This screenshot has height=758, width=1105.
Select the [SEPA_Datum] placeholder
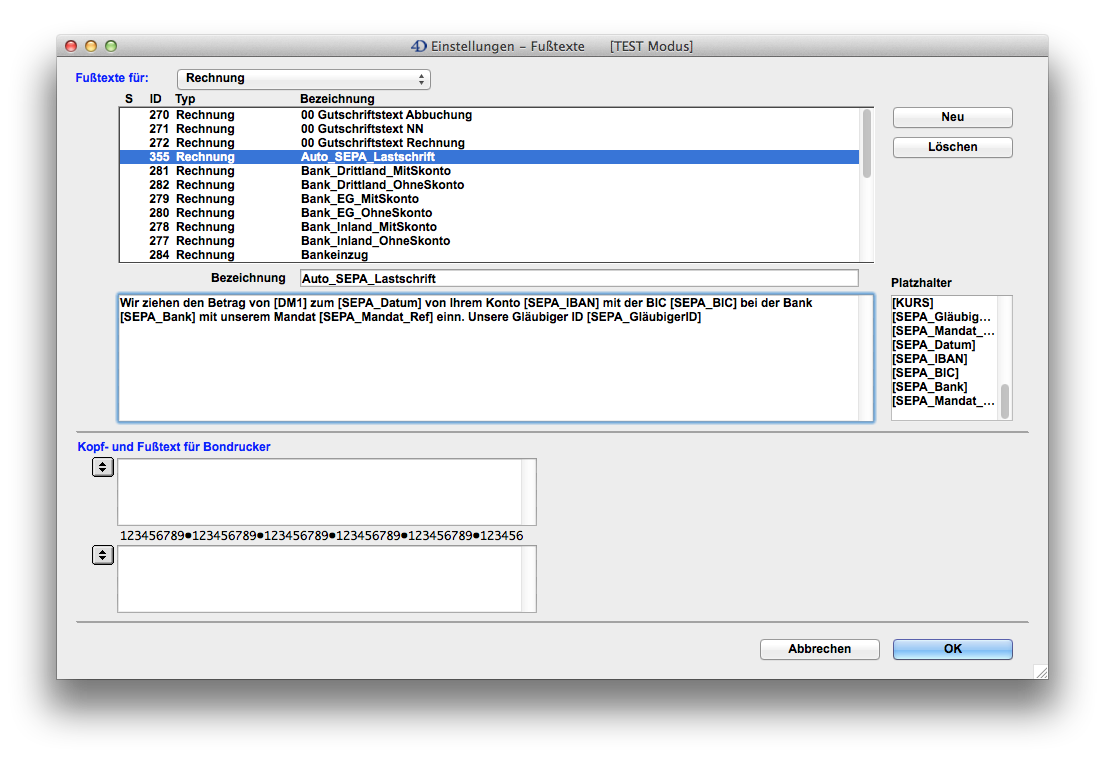(x=933, y=345)
